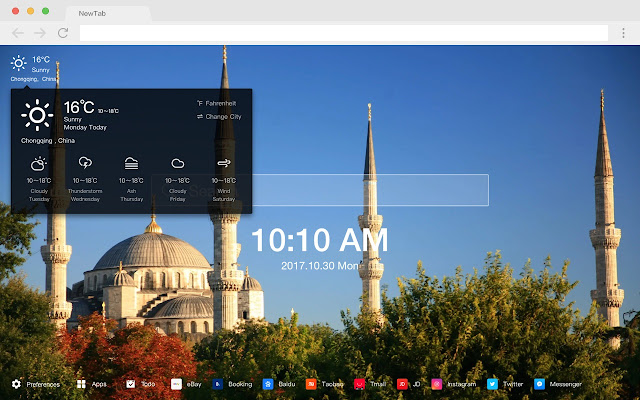
Task: Open the eBay shortcut icon
Action: click(176, 384)
